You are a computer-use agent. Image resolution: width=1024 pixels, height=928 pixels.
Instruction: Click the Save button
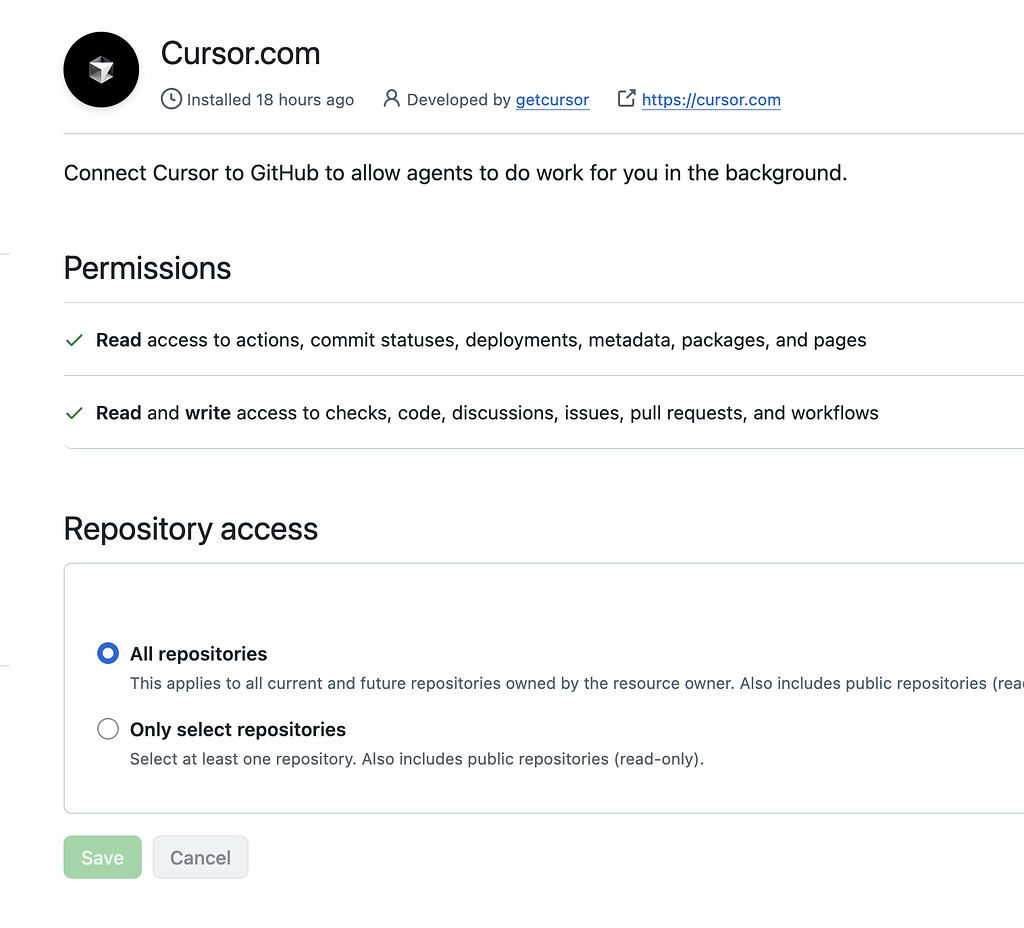(x=102, y=857)
